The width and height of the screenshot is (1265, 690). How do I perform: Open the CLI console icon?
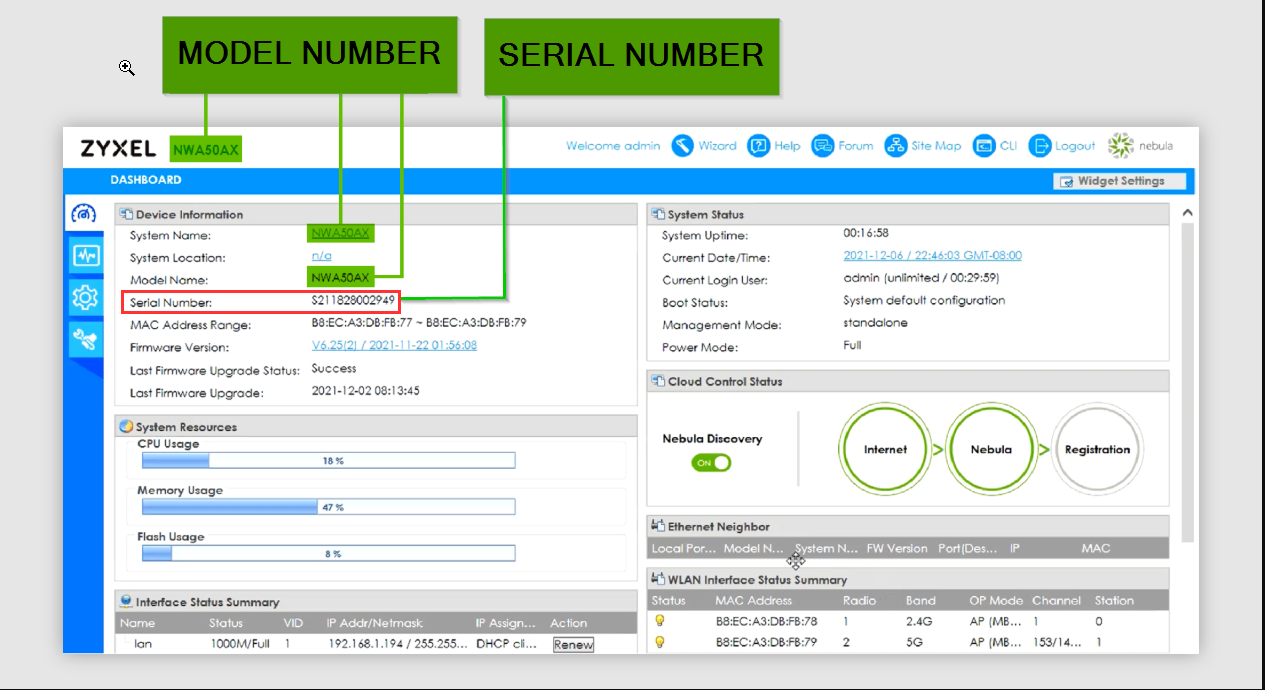point(984,146)
